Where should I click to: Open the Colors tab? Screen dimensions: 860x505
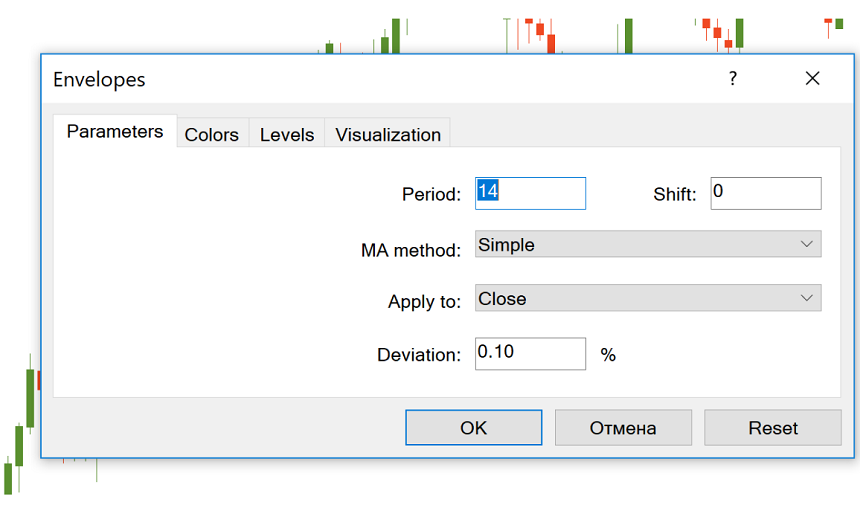coord(212,134)
